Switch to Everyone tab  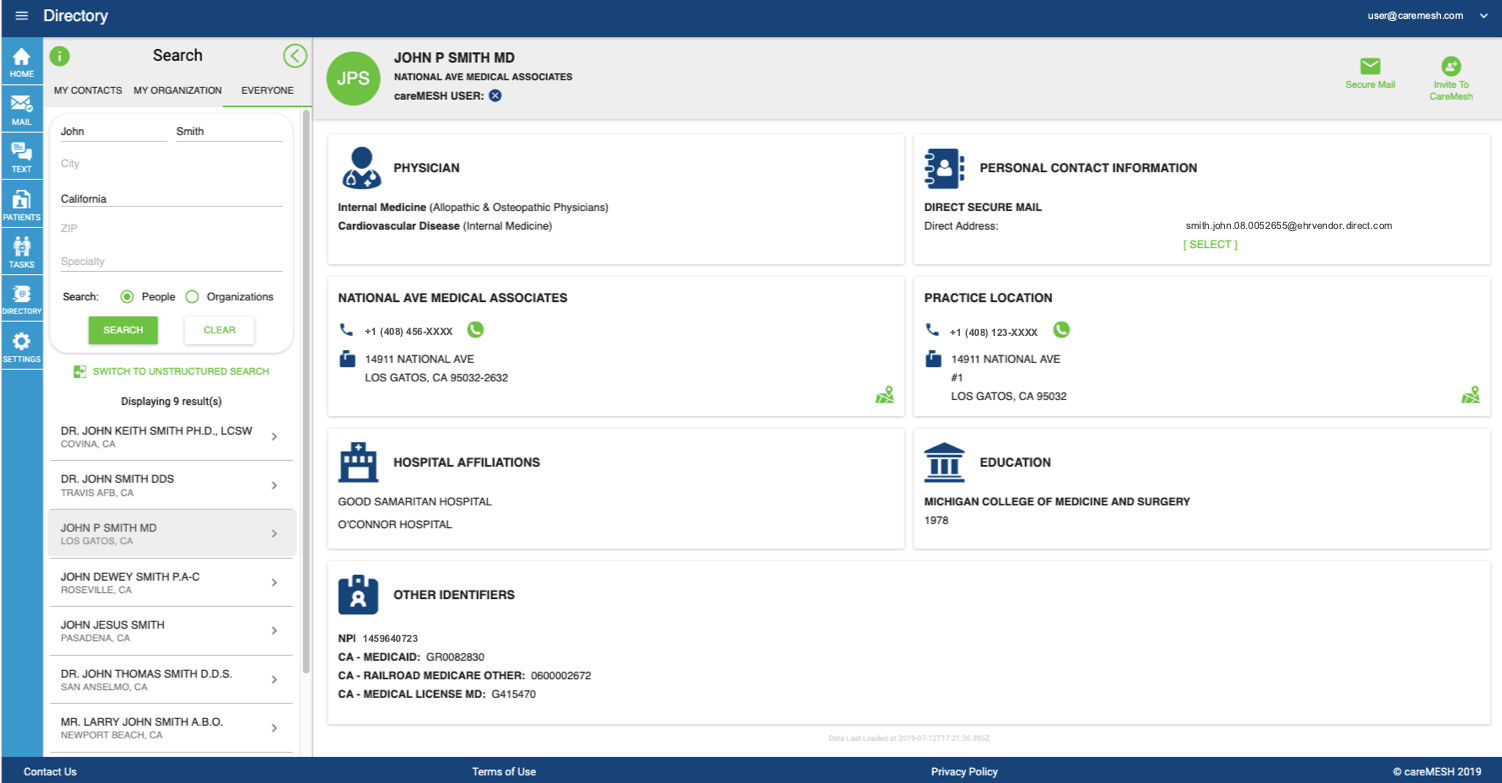pyautogui.click(x=267, y=90)
